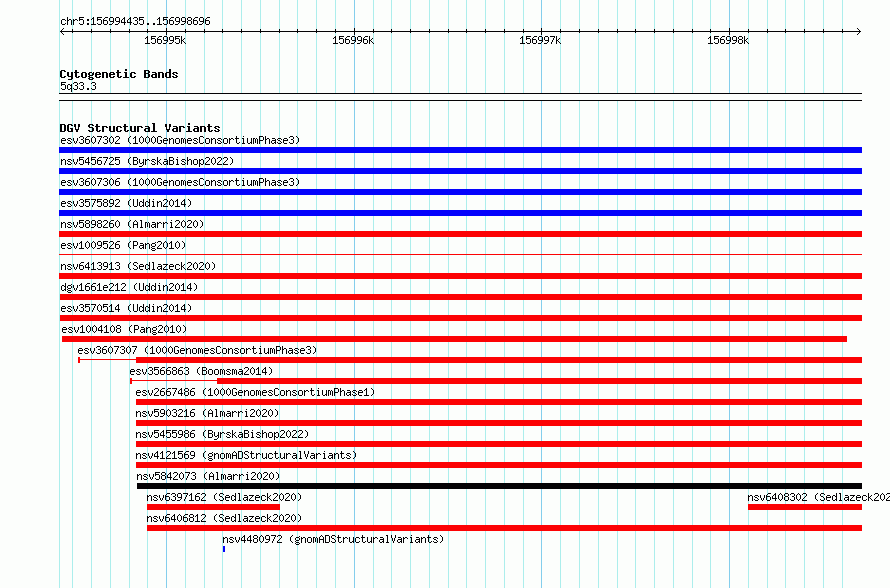This screenshot has height=588, width=890.
Task: Click short red bar of nsv6408302
Action: point(805,507)
